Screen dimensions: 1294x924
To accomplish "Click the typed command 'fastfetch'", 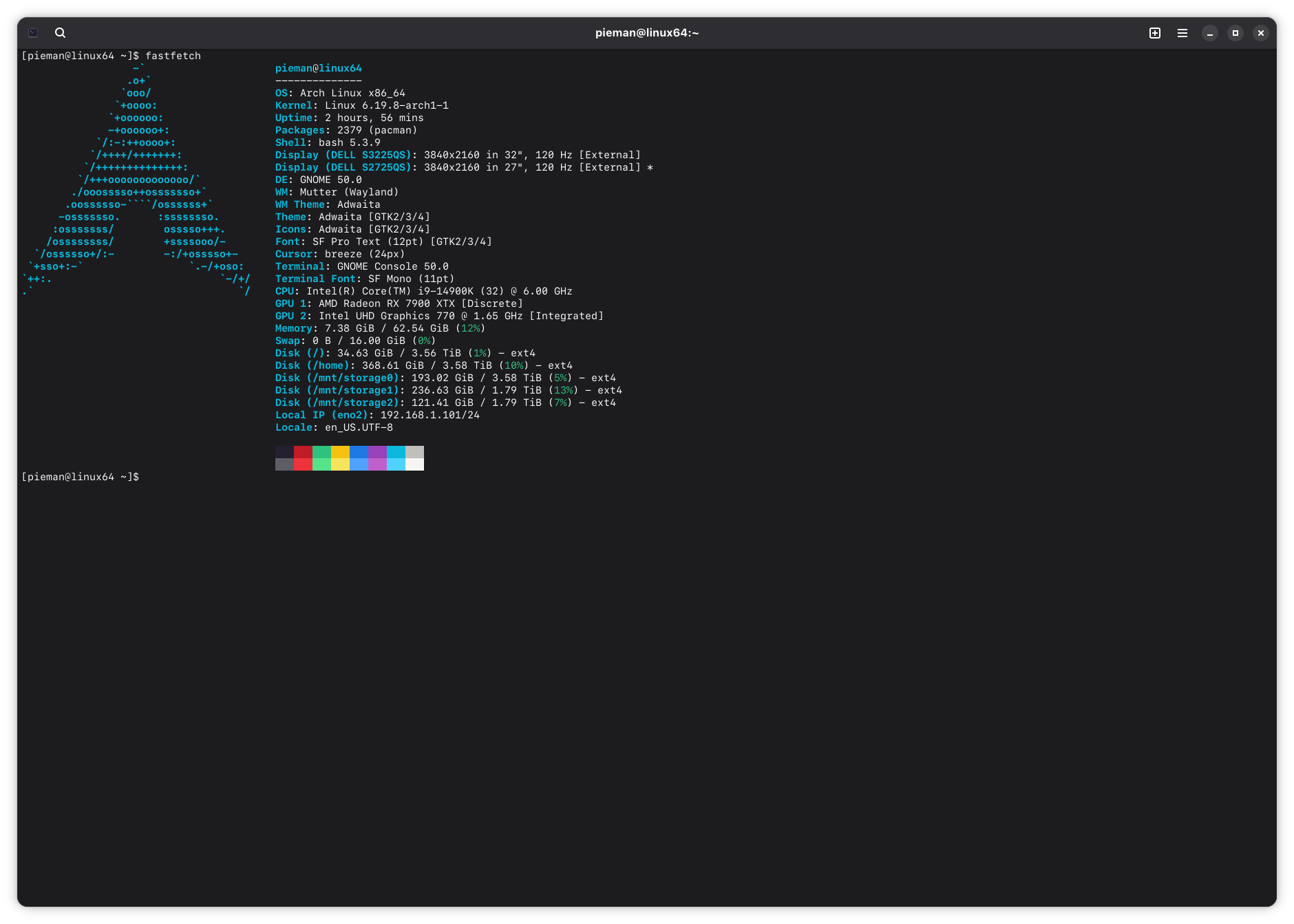I will click(x=173, y=56).
